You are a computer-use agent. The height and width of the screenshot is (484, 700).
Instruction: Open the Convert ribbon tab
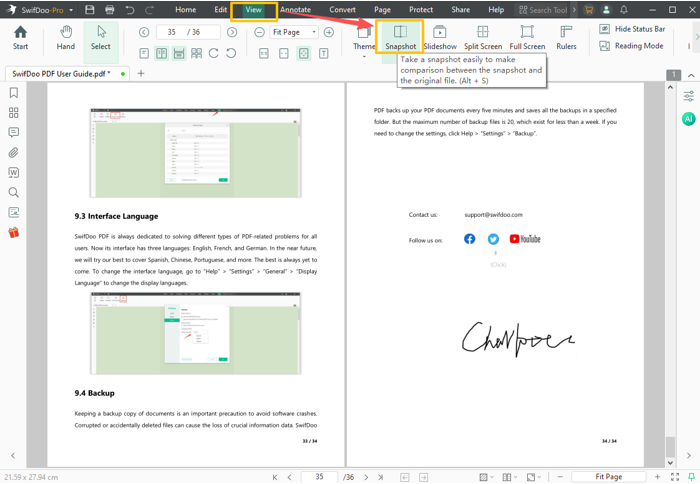coord(342,9)
